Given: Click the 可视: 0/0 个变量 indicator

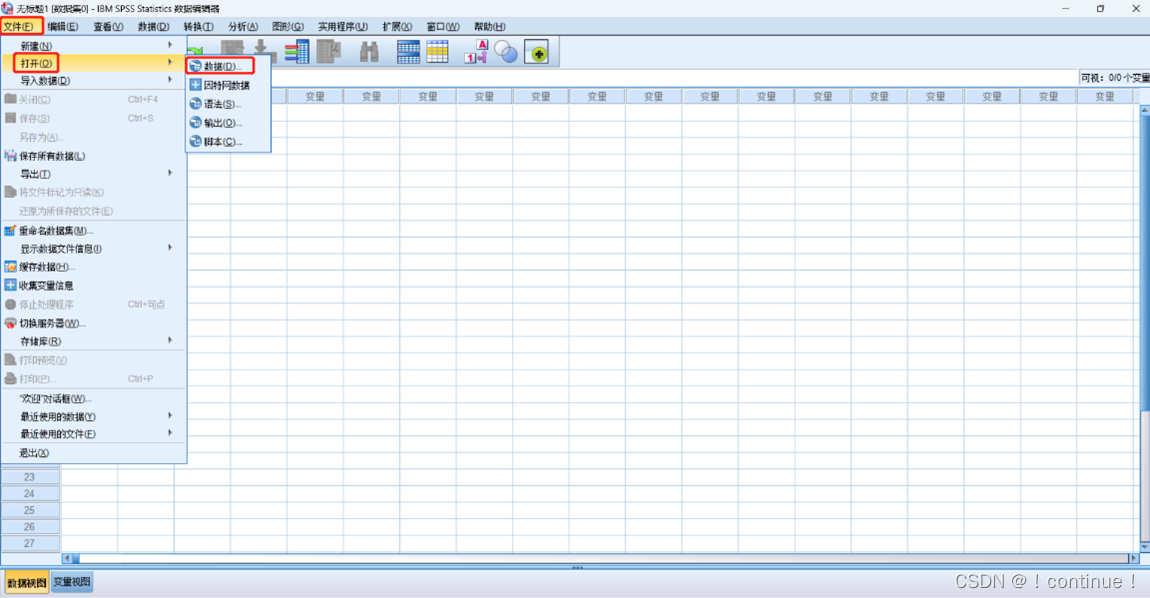Looking at the screenshot, I should tap(1114, 77).
